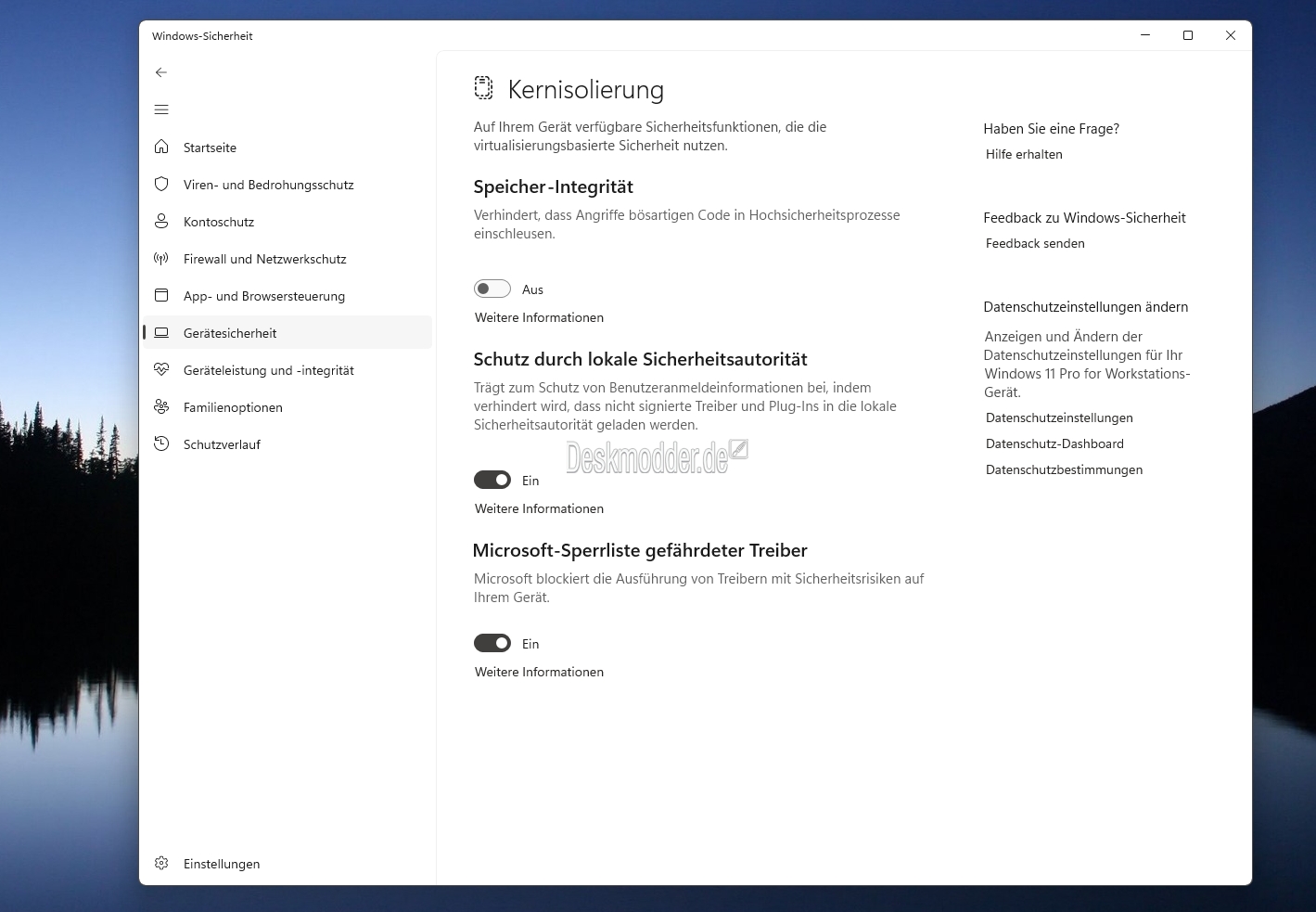This screenshot has height=912, width=1316.
Task: Click the Haben Sie eine Frage? text
Action: pos(1052,129)
